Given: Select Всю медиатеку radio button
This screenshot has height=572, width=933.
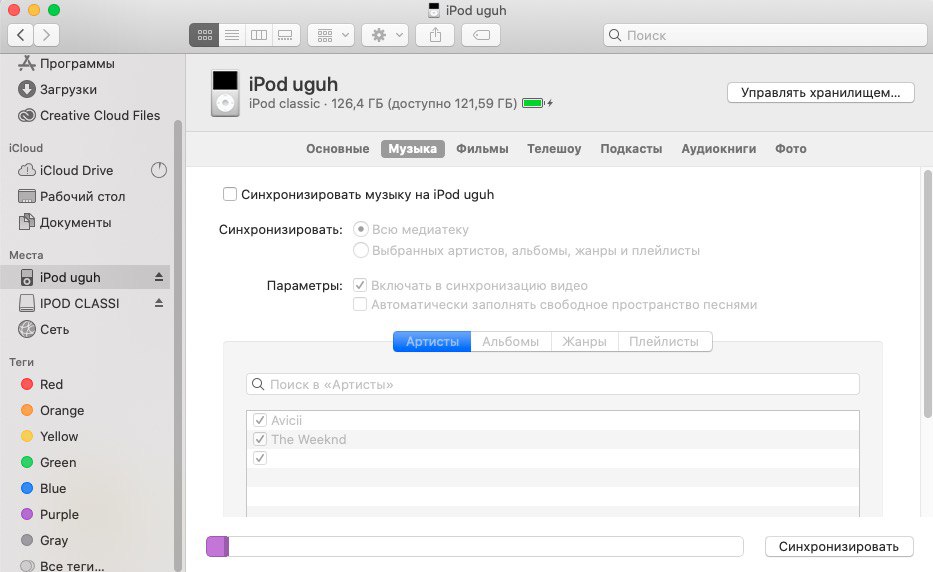Looking at the screenshot, I should [361, 229].
